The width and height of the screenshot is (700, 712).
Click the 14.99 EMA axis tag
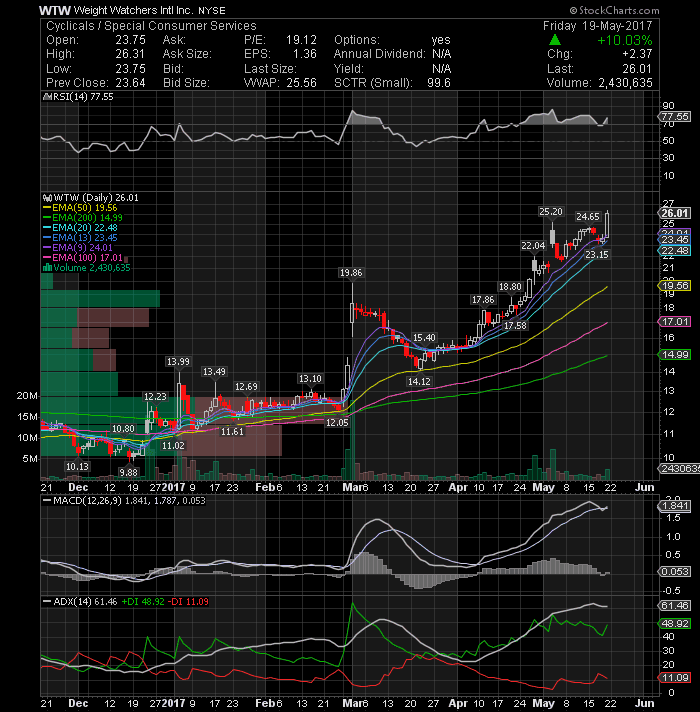[674, 354]
